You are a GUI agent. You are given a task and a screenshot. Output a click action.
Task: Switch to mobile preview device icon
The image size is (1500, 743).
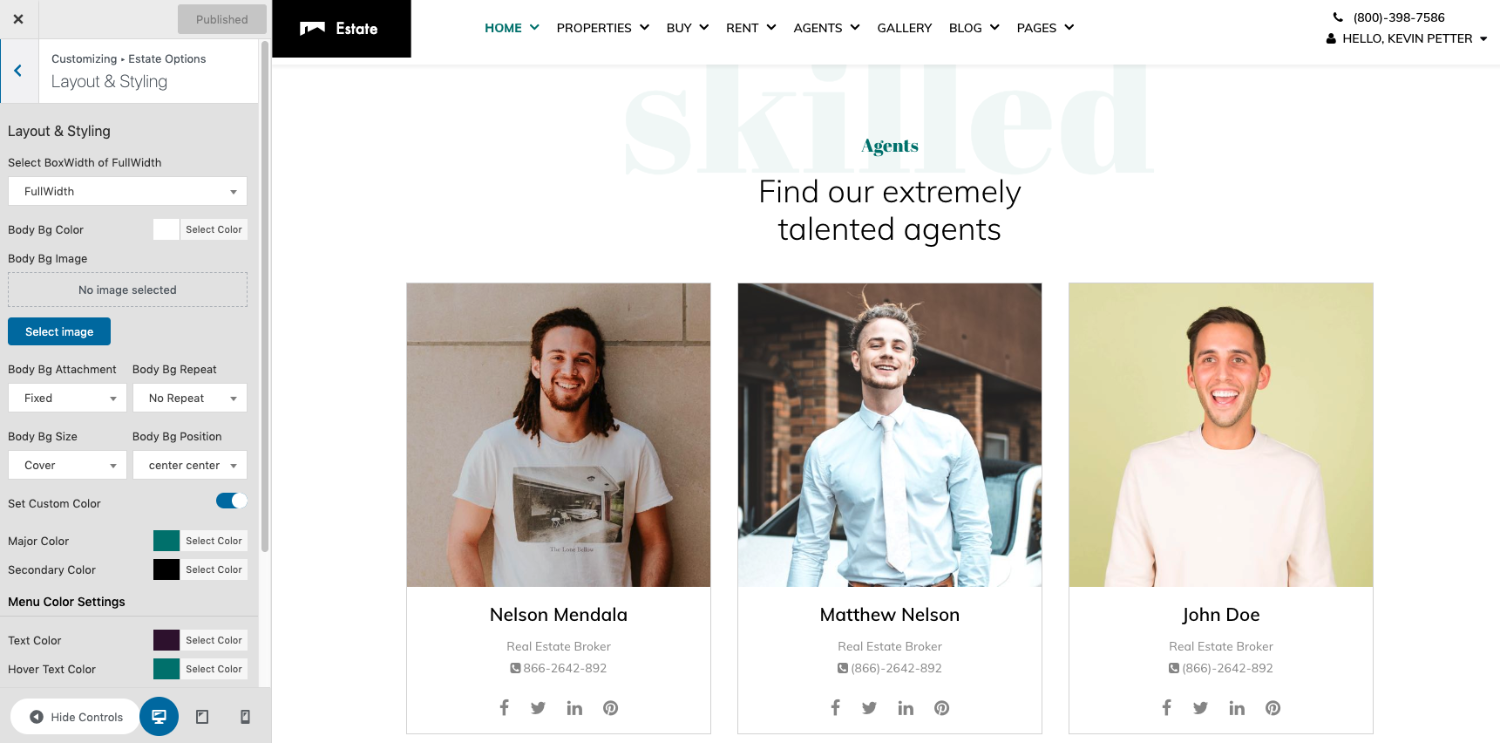tap(245, 717)
